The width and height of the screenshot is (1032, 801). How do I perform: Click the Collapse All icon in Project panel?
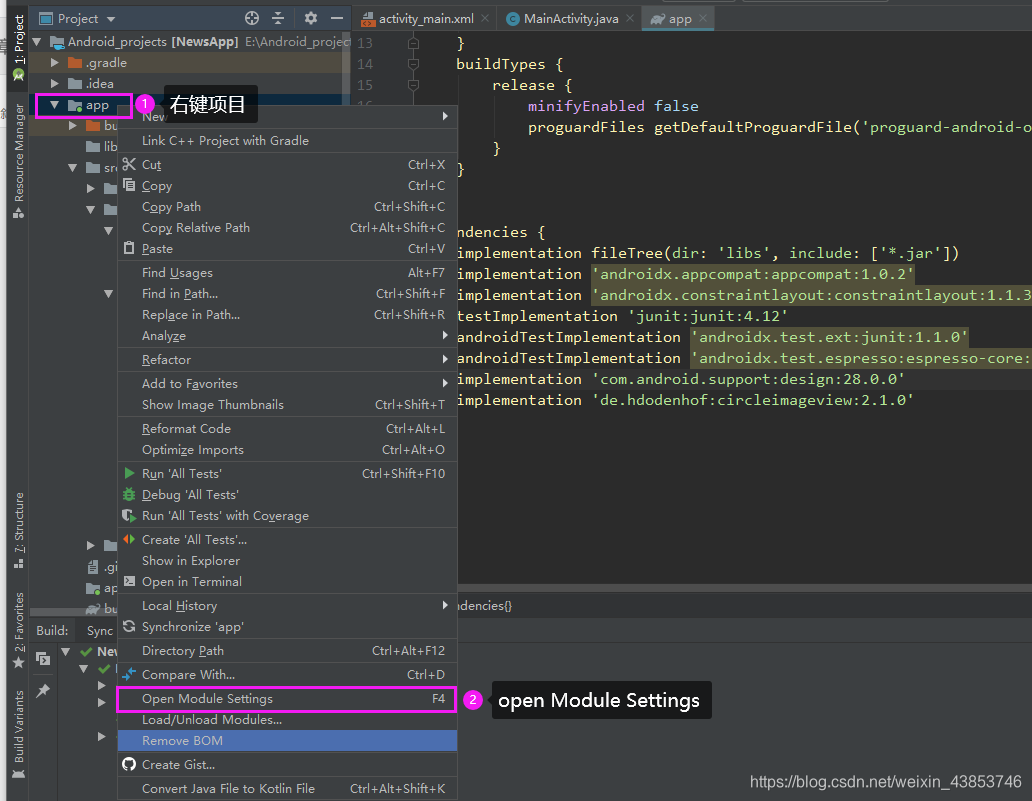(278, 18)
